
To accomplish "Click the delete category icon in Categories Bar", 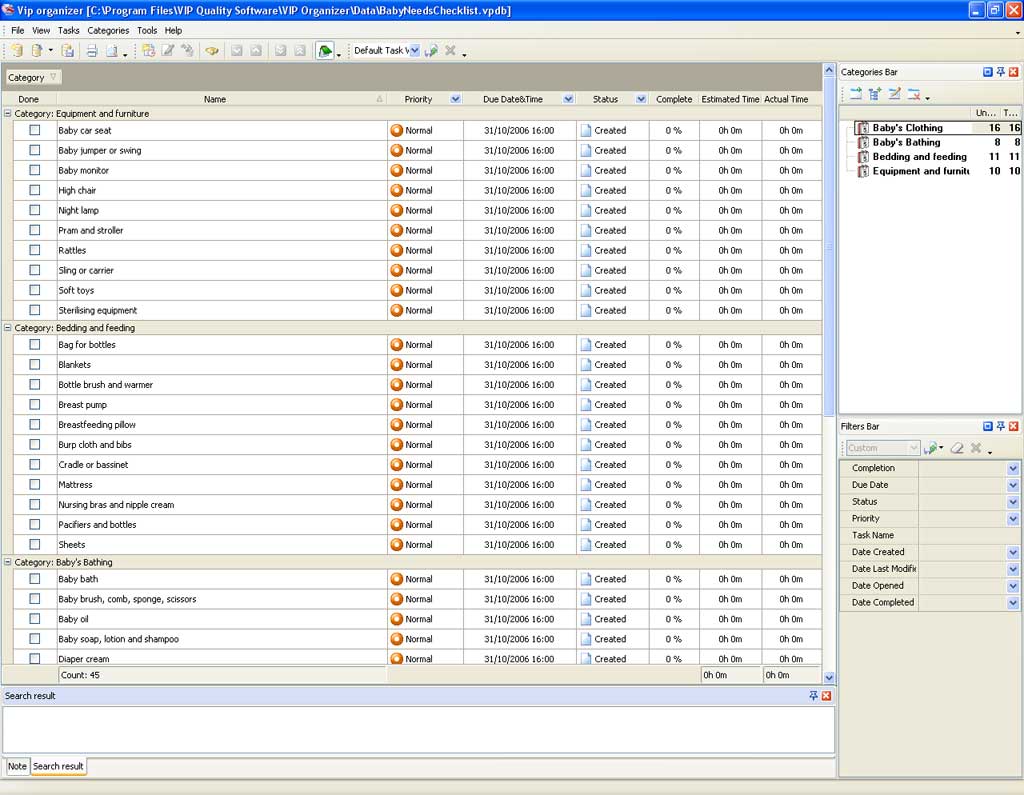I will pyautogui.click(x=914, y=94).
